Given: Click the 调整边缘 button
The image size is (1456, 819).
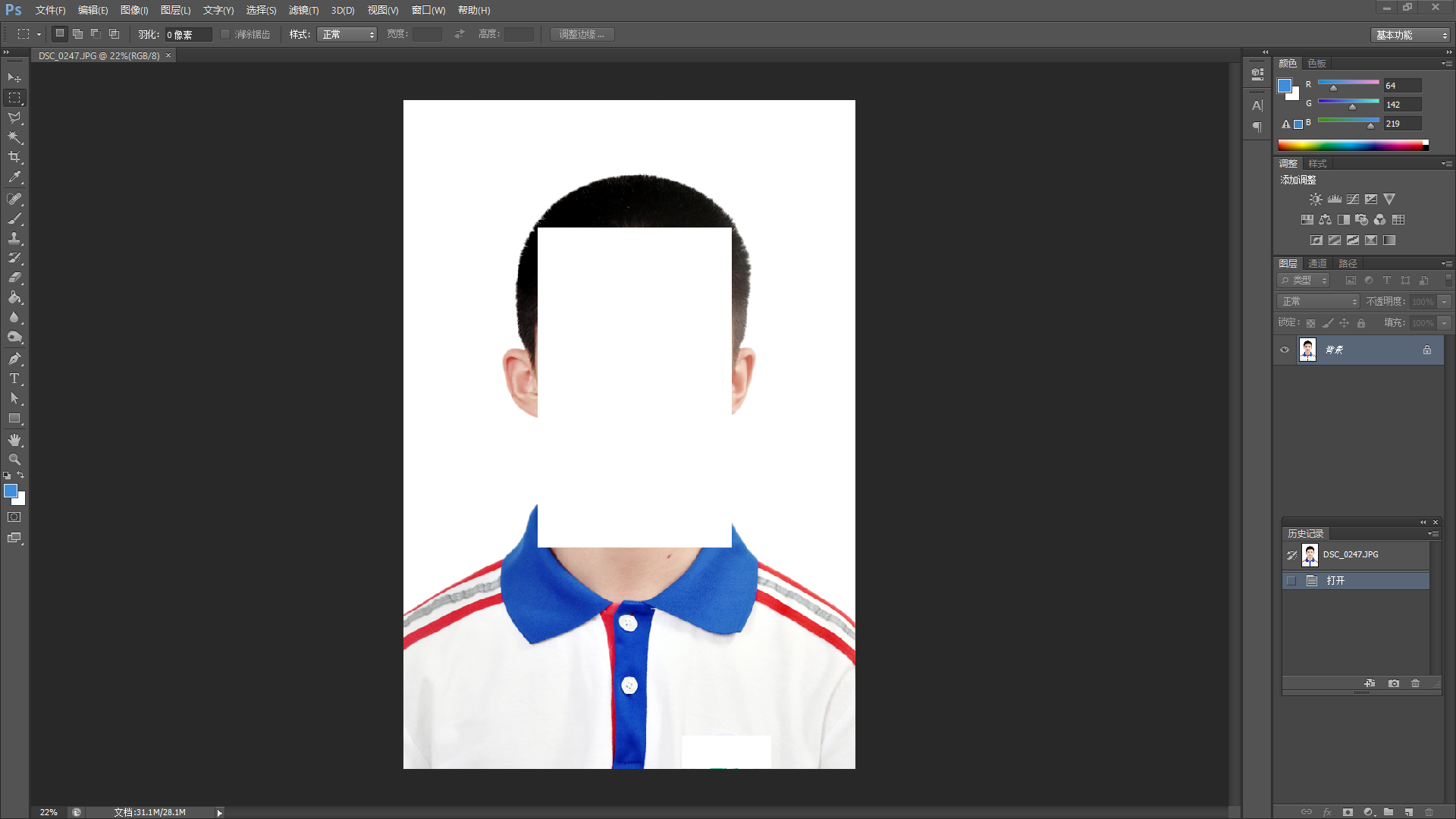Looking at the screenshot, I should tap(582, 34).
